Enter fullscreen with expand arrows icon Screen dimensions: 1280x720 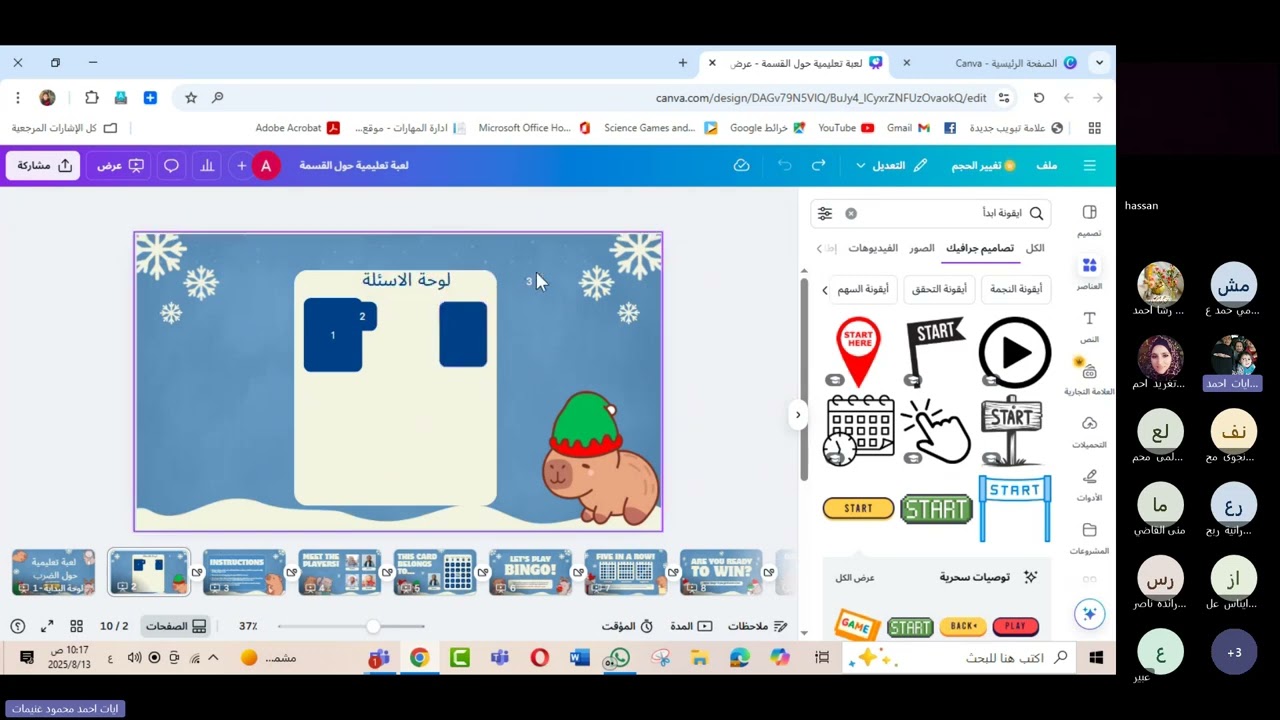point(47,626)
